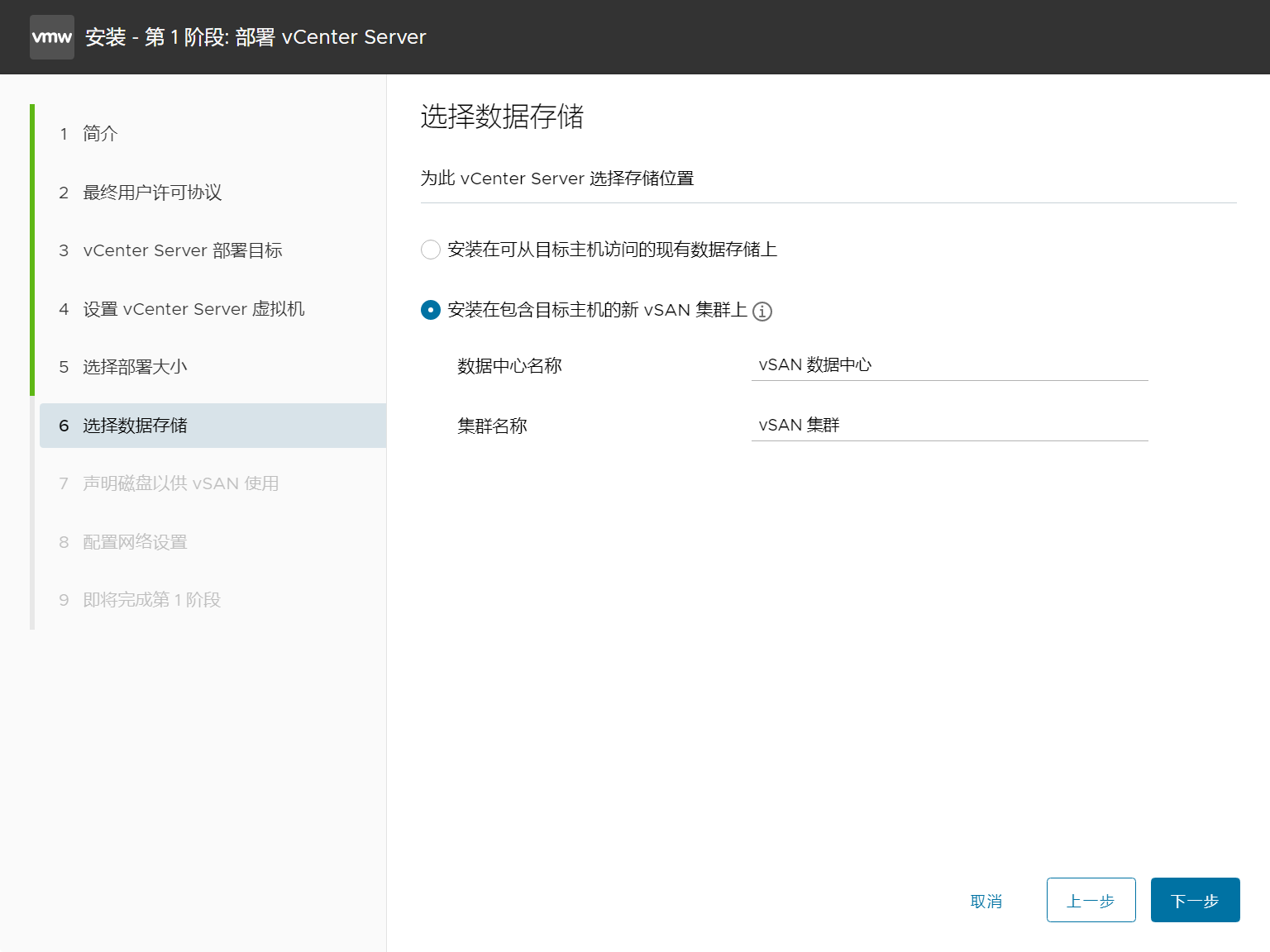Click the vmw logo icon
Screen dimensions: 1270x952
pyautogui.click(x=52, y=37)
